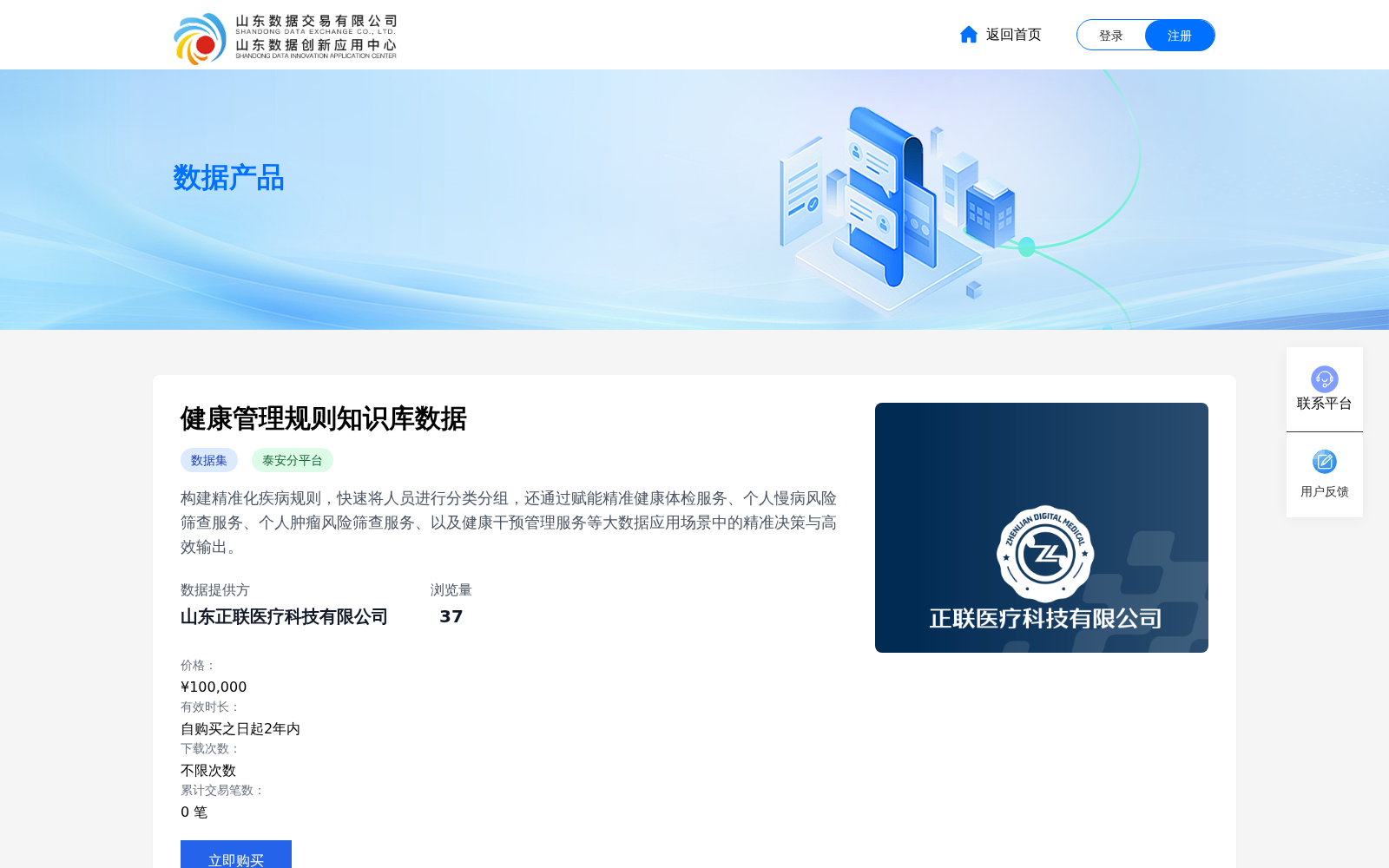Click the 0 笔 transaction count
Screen dimensions: 1389x868
click(x=194, y=812)
